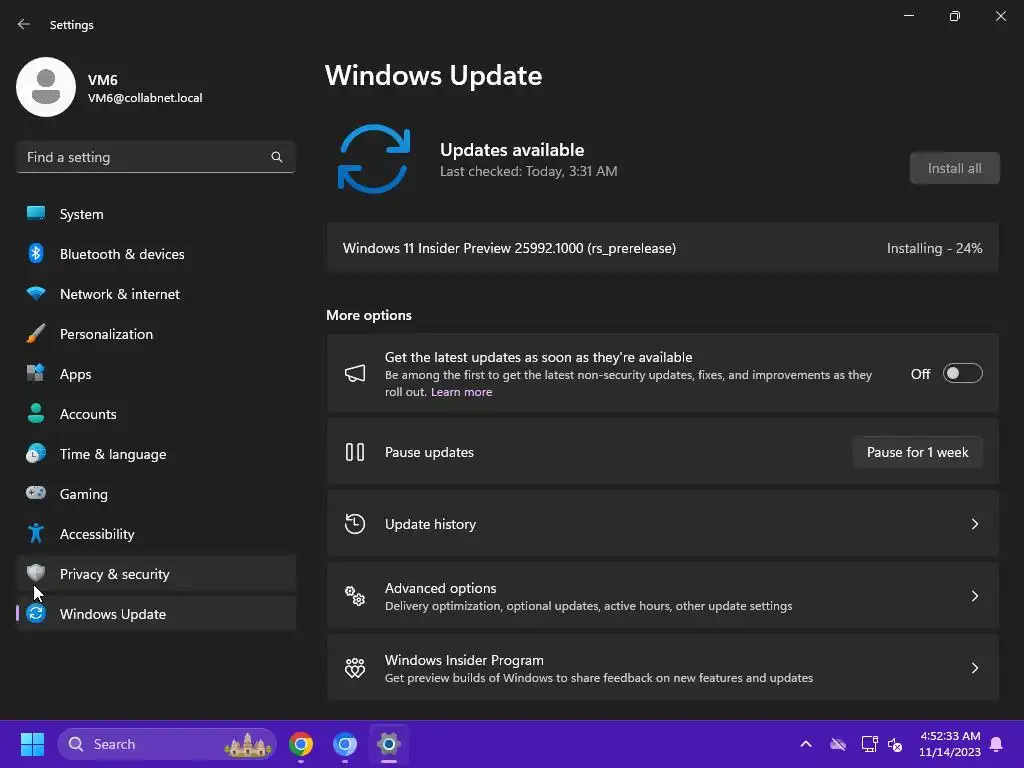Click the Install all button
1024x768 pixels.
954,168
